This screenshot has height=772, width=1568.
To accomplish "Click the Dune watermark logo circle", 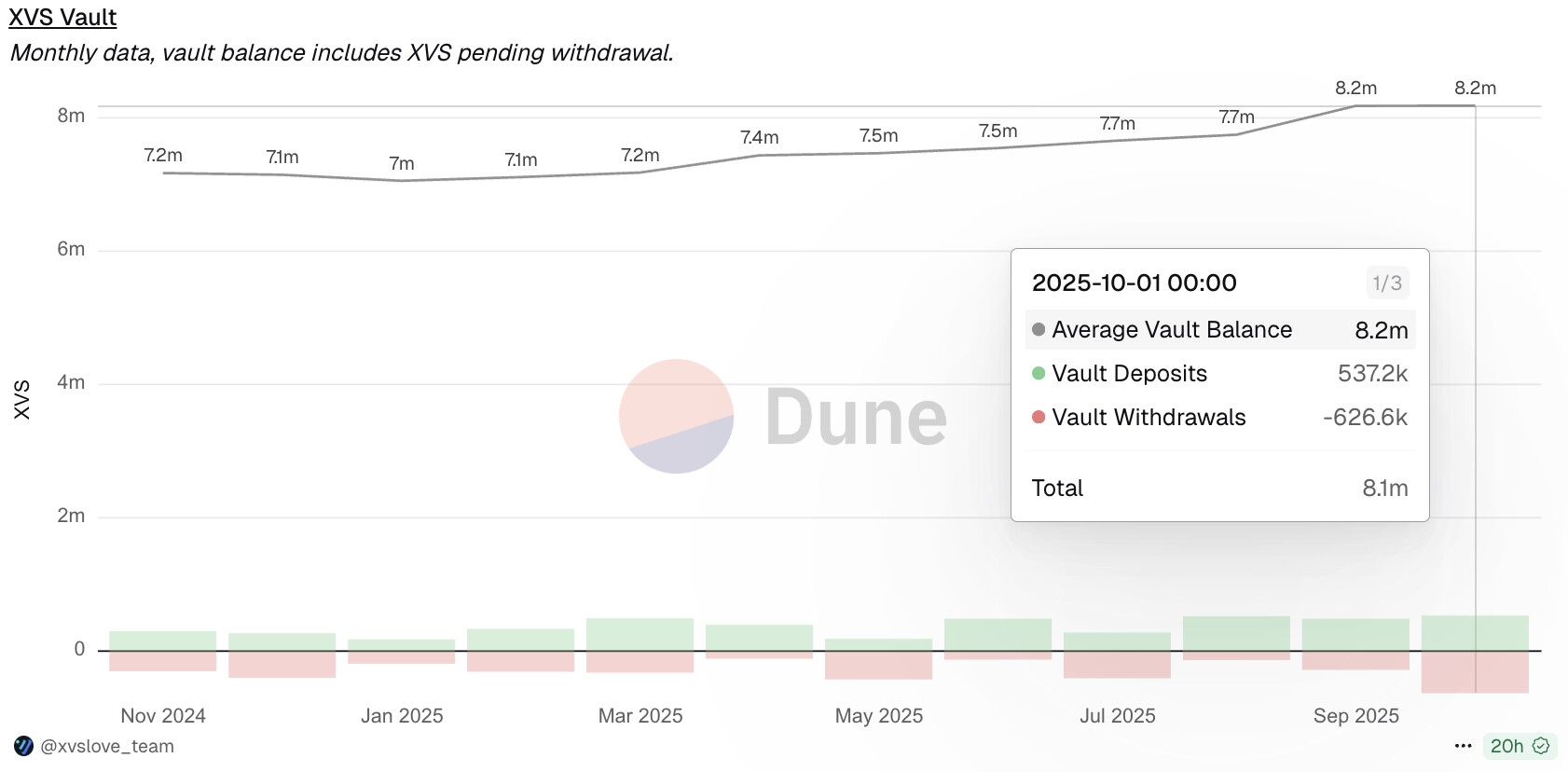I will (x=676, y=416).
